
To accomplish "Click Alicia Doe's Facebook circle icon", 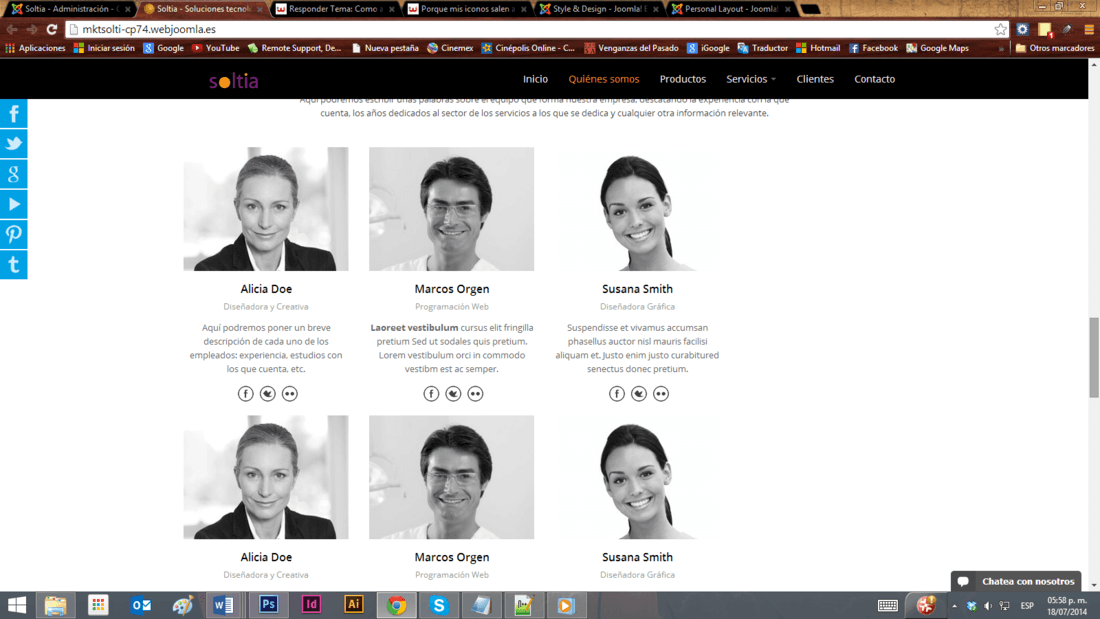I will 246,394.
